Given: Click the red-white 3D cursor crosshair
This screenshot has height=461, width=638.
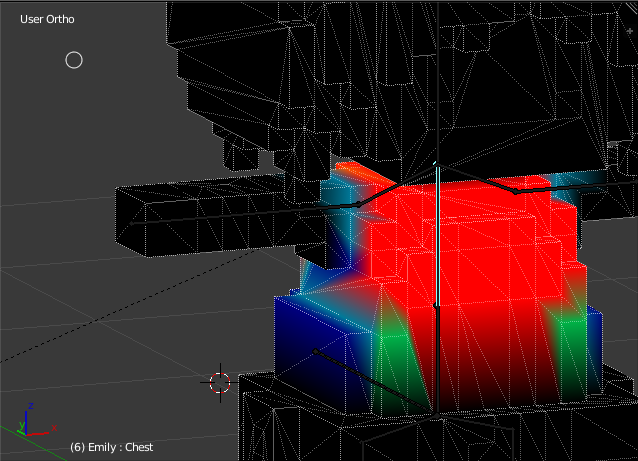Looking at the screenshot, I should (220, 383).
